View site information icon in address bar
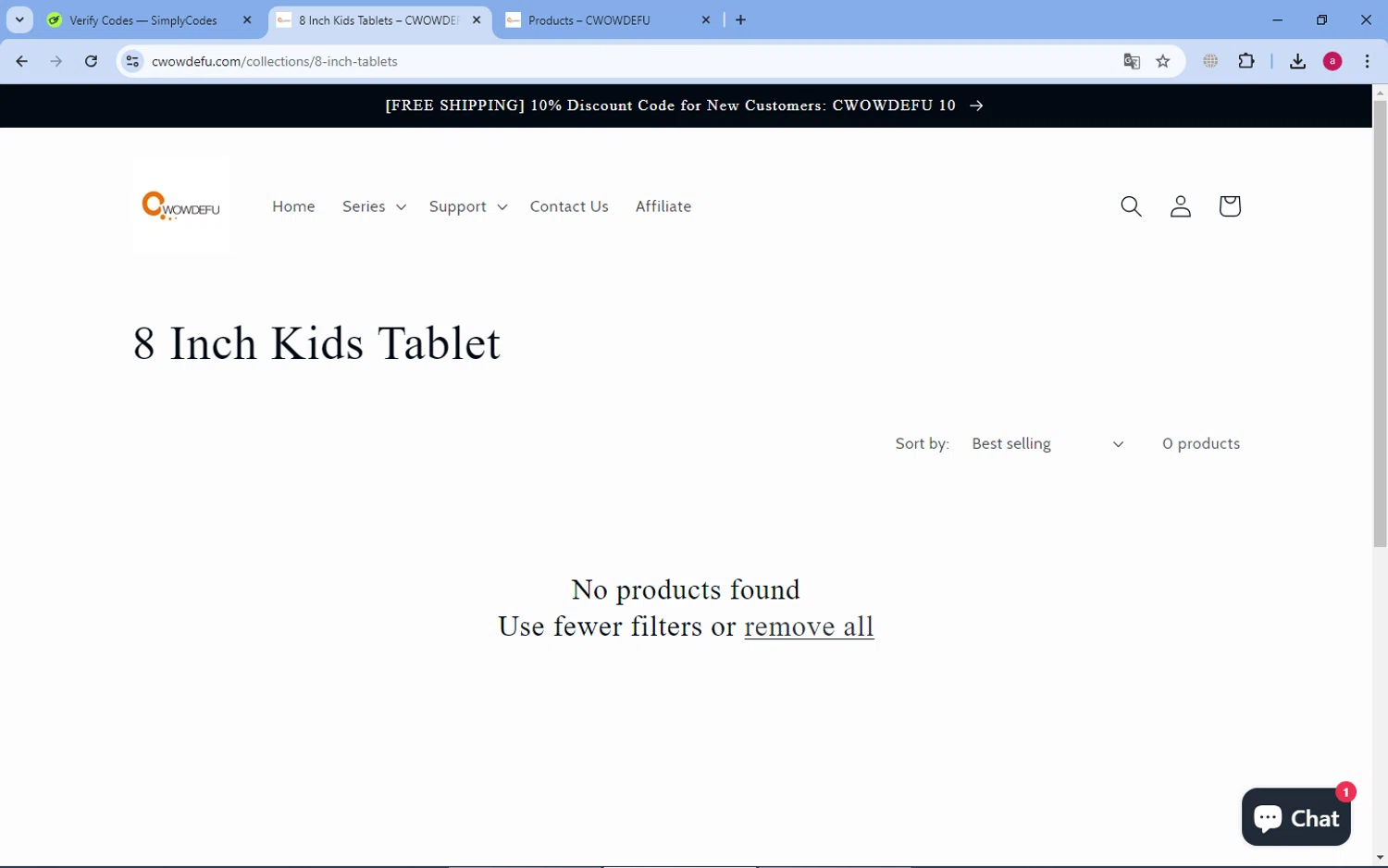This screenshot has width=1388, height=868. tap(132, 61)
